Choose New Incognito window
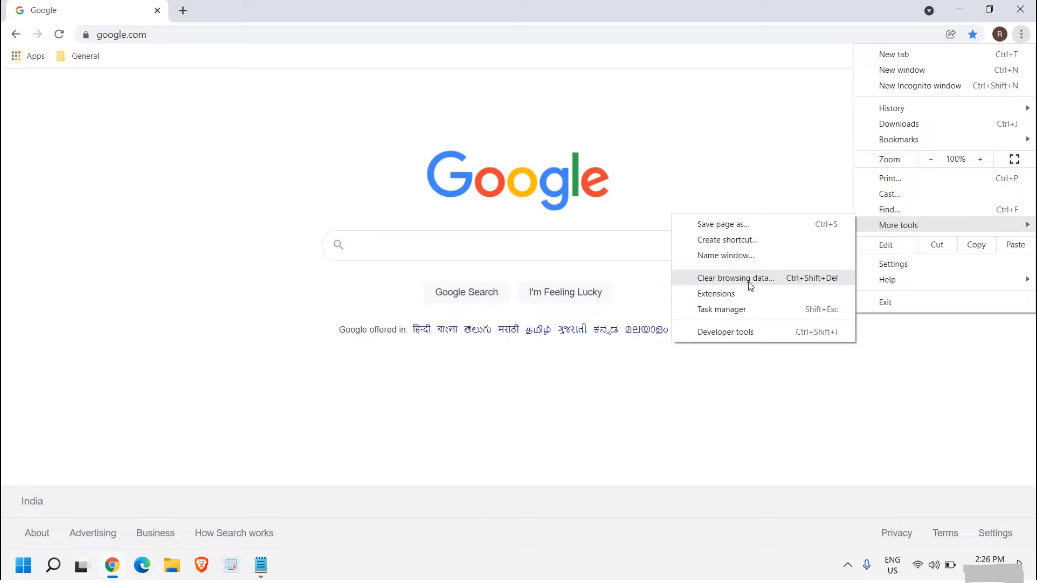 (x=946, y=86)
